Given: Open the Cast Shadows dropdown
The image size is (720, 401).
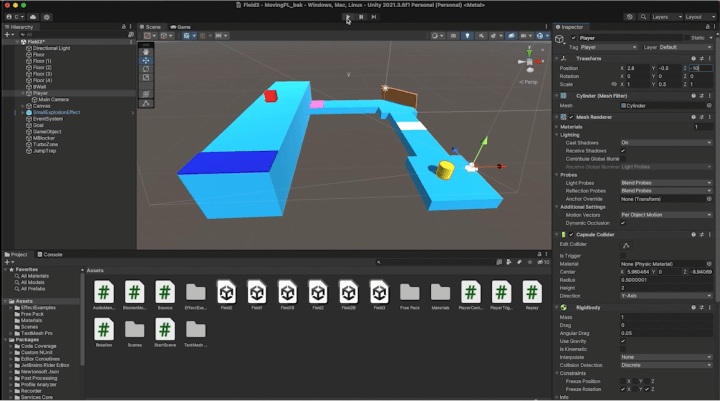Looking at the screenshot, I should point(665,142).
